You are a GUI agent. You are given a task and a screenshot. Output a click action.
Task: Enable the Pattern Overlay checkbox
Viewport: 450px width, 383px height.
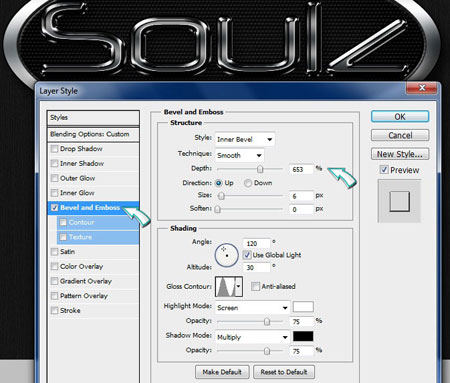tap(54, 296)
